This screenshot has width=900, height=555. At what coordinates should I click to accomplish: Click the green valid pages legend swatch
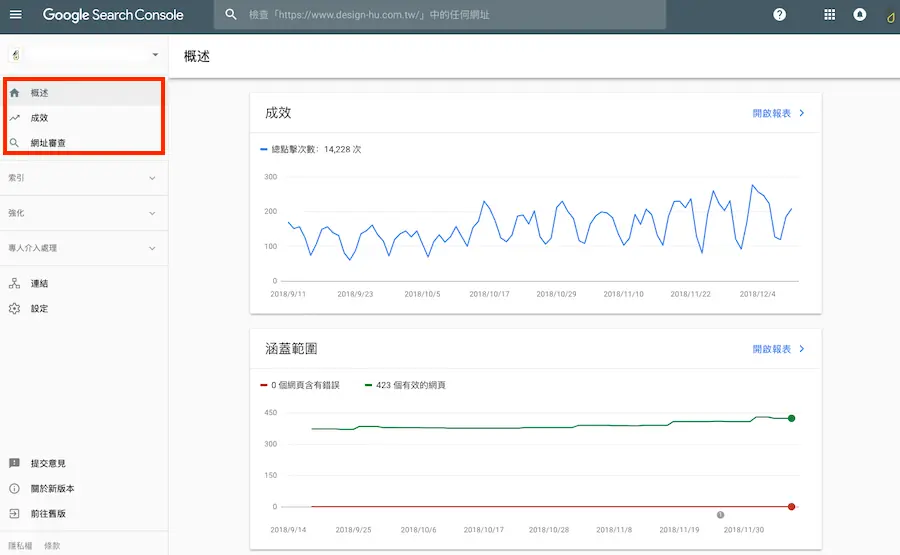(368, 385)
